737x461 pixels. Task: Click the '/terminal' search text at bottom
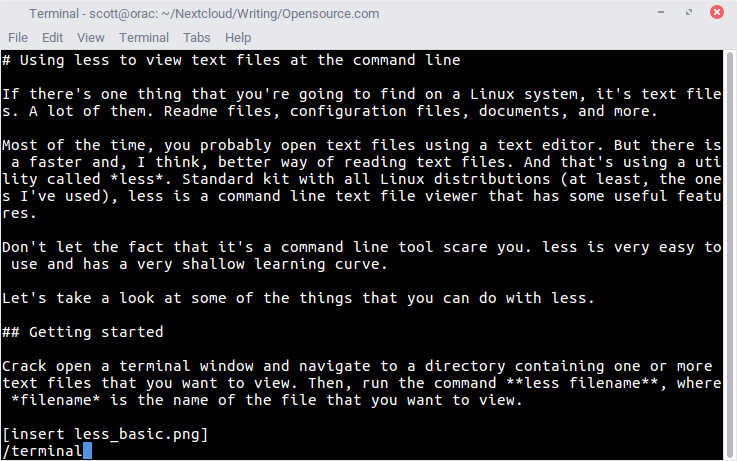43,451
